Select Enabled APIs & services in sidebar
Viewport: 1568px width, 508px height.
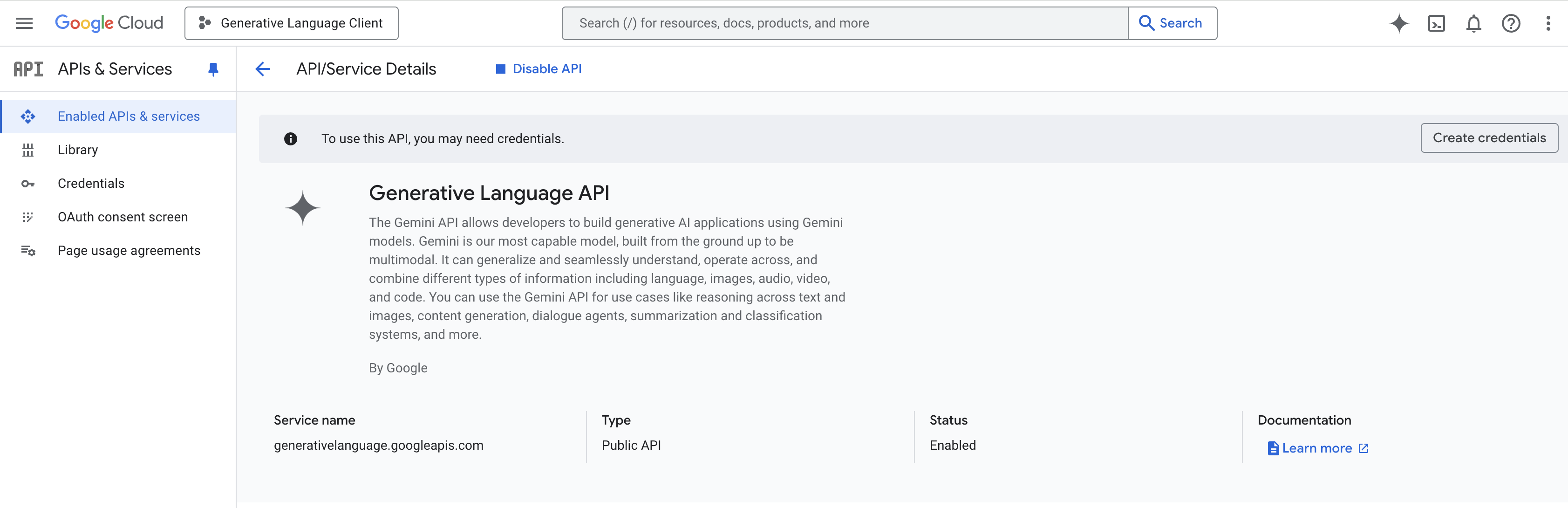click(x=129, y=116)
